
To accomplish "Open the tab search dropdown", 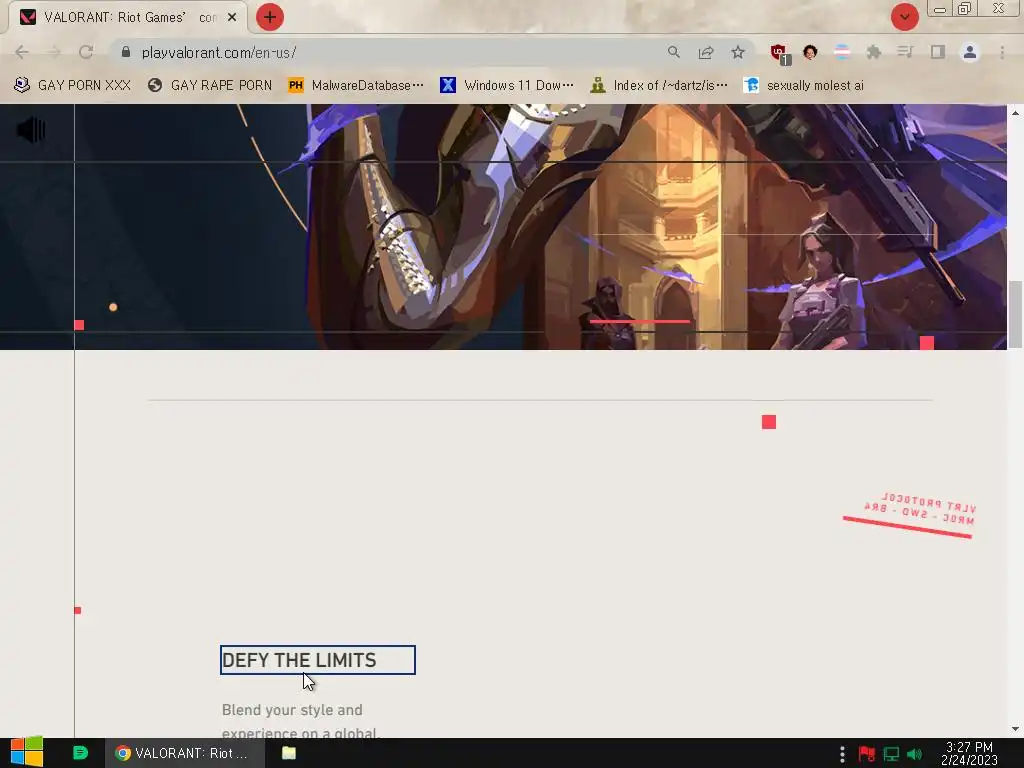I will 904,18.
